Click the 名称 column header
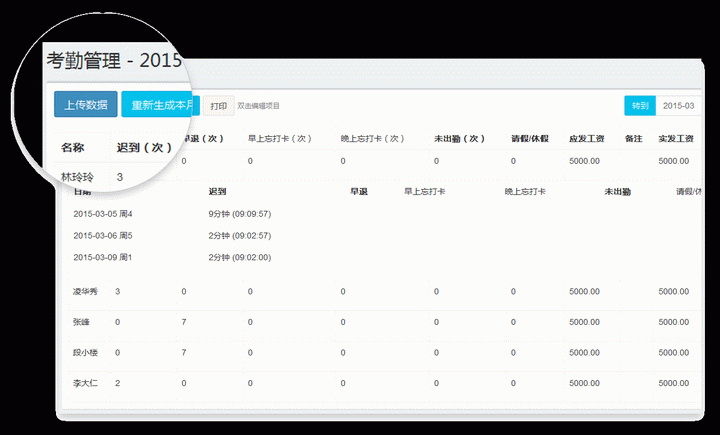The width and height of the screenshot is (720, 435). pos(73,147)
